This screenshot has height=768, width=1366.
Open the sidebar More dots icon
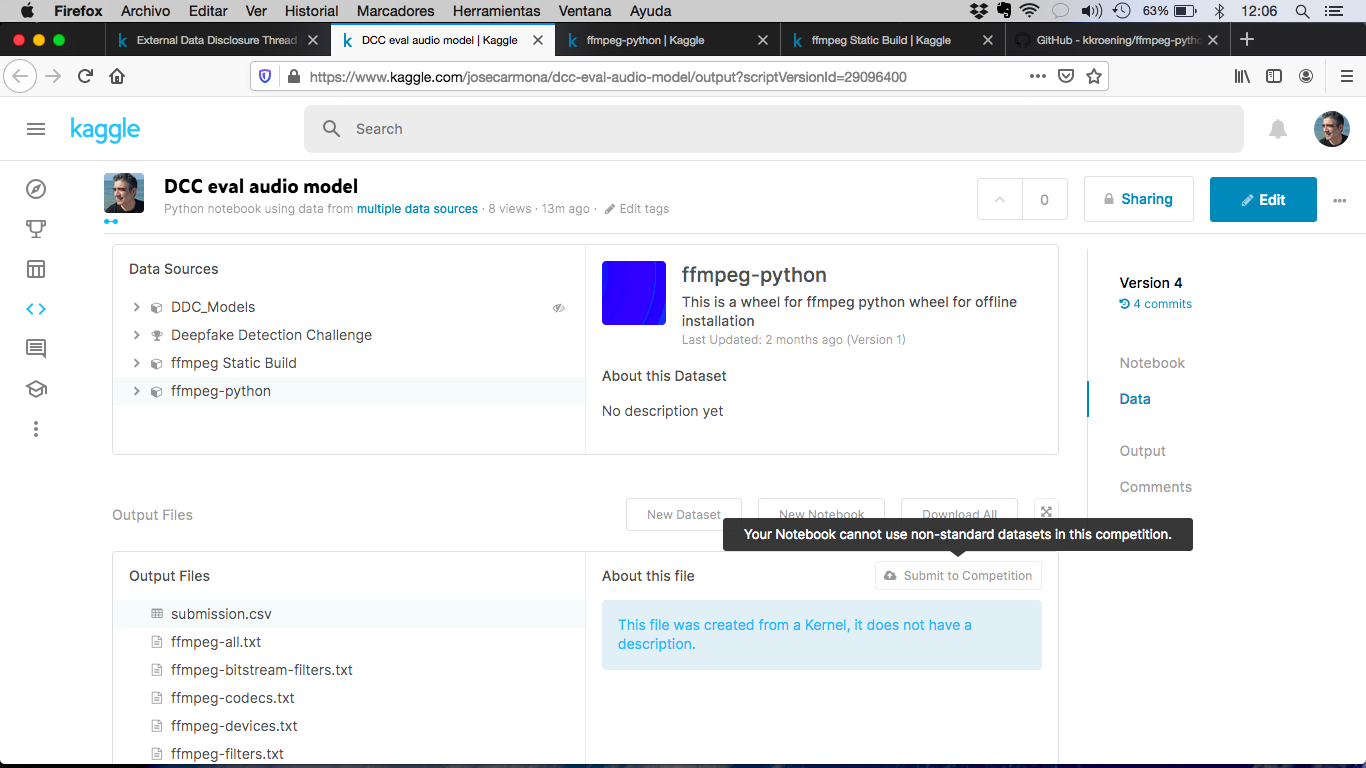coord(36,429)
